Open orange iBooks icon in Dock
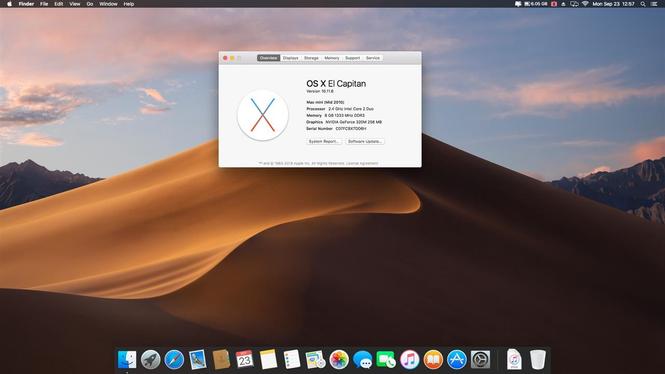The image size is (665, 374). tap(433, 360)
